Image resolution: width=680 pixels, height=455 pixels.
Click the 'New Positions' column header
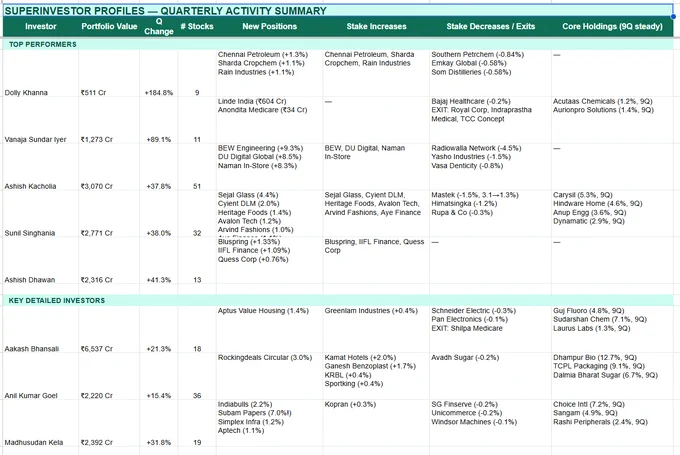click(269, 26)
